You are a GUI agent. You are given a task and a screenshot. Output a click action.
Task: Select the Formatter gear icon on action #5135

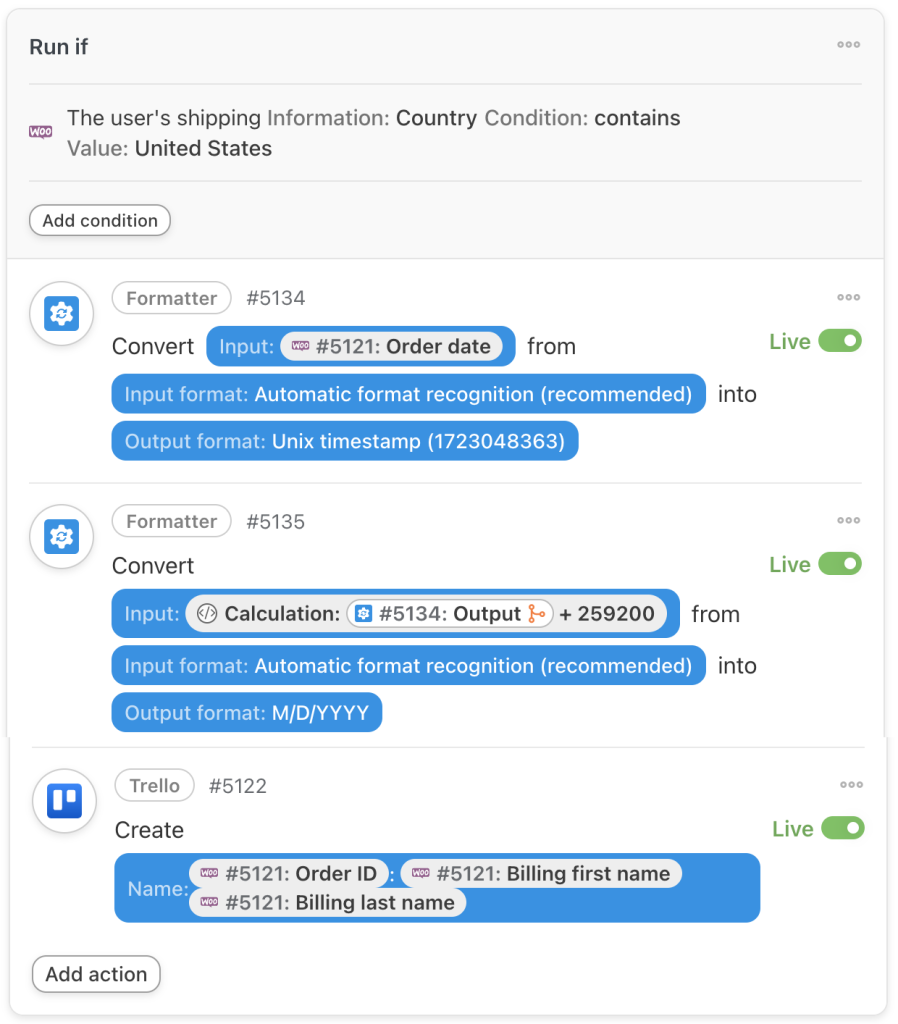coord(61,537)
